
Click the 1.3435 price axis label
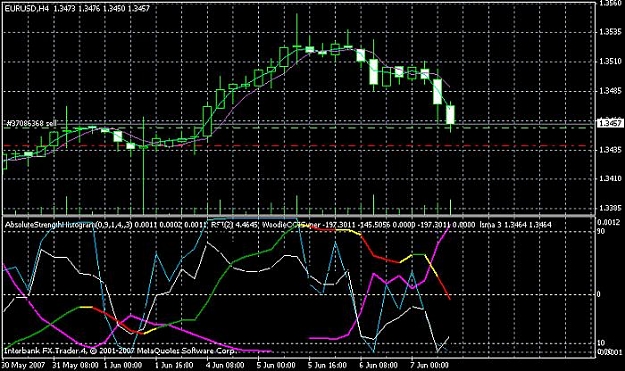coord(610,149)
